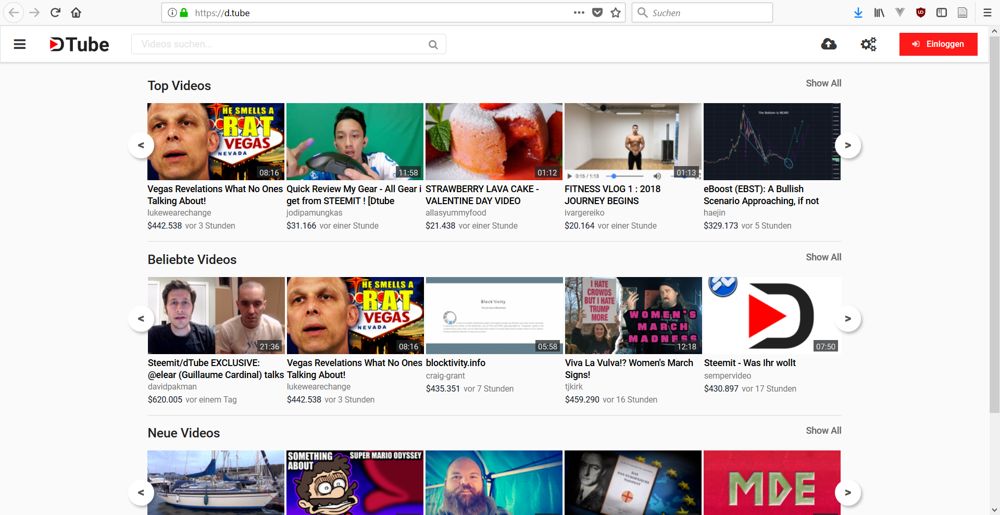1000x515 pixels.
Task: Open the Firefox application menu
Action: pos(987,12)
